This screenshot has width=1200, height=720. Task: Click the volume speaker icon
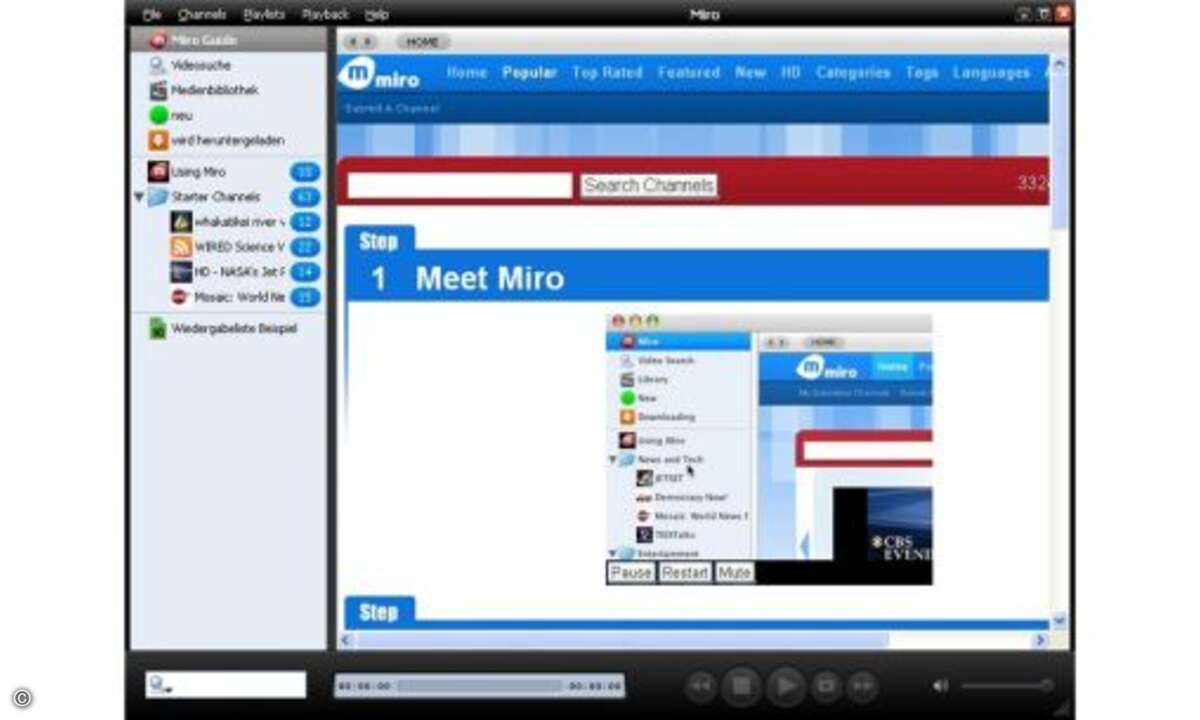coord(940,686)
